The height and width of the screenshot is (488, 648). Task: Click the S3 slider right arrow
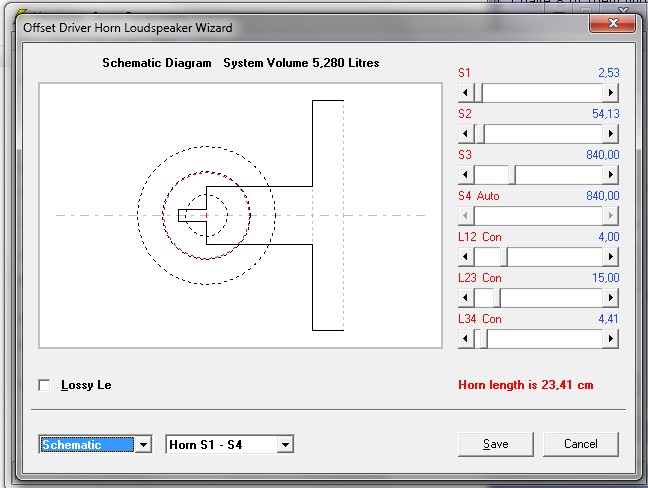610,174
